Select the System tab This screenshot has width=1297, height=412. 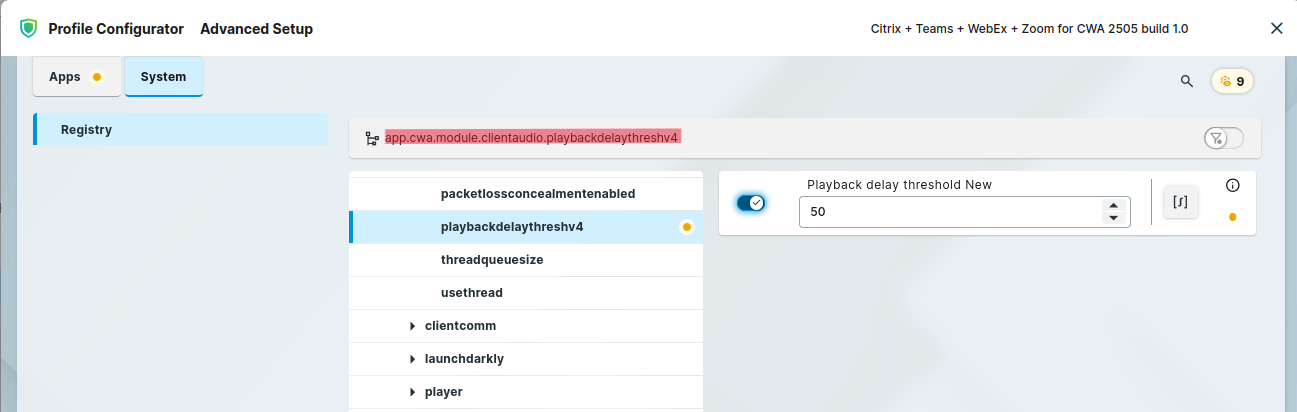[x=163, y=77]
